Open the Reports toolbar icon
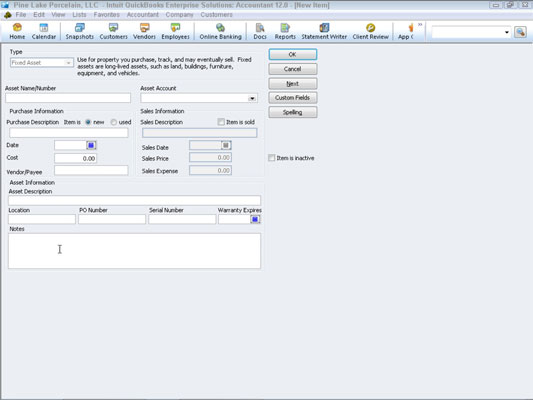Screen dimensions: 533x400 [285, 32]
